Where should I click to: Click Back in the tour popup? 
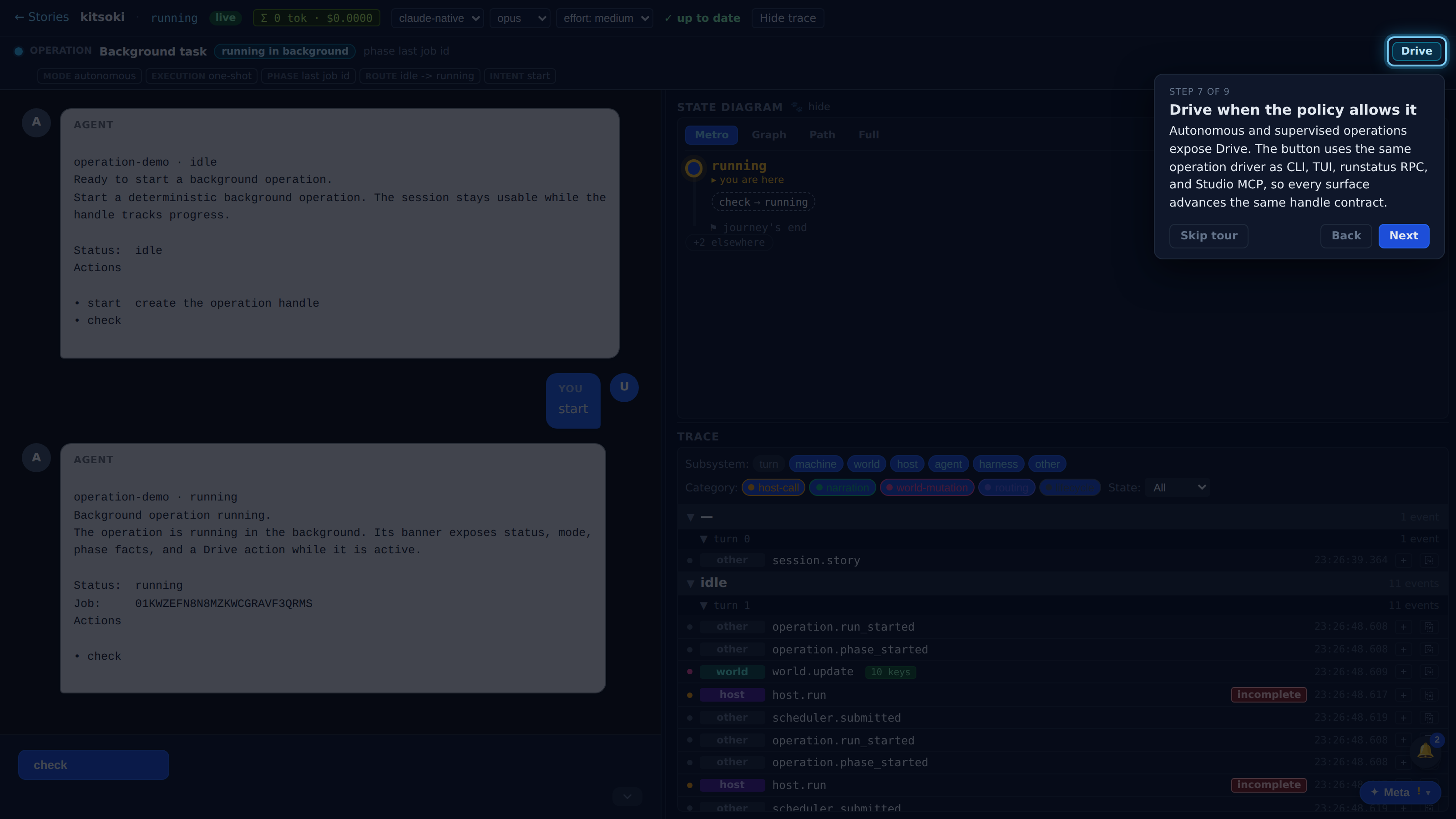click(x=1346, y=236)
